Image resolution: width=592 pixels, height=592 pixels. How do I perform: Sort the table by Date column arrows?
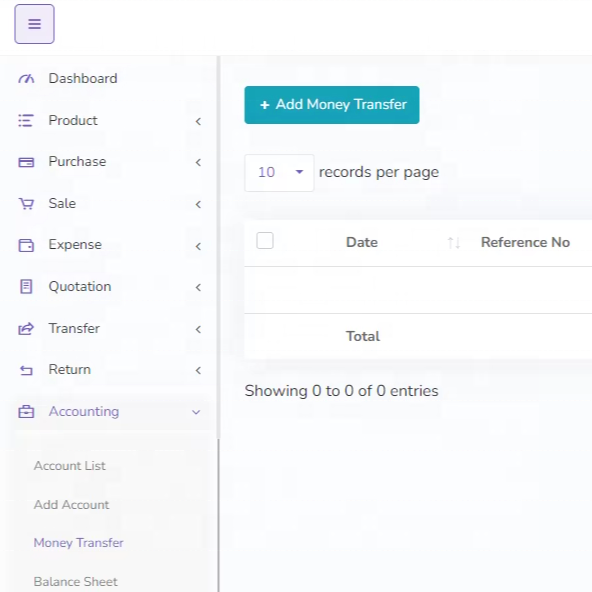[453, 243]
